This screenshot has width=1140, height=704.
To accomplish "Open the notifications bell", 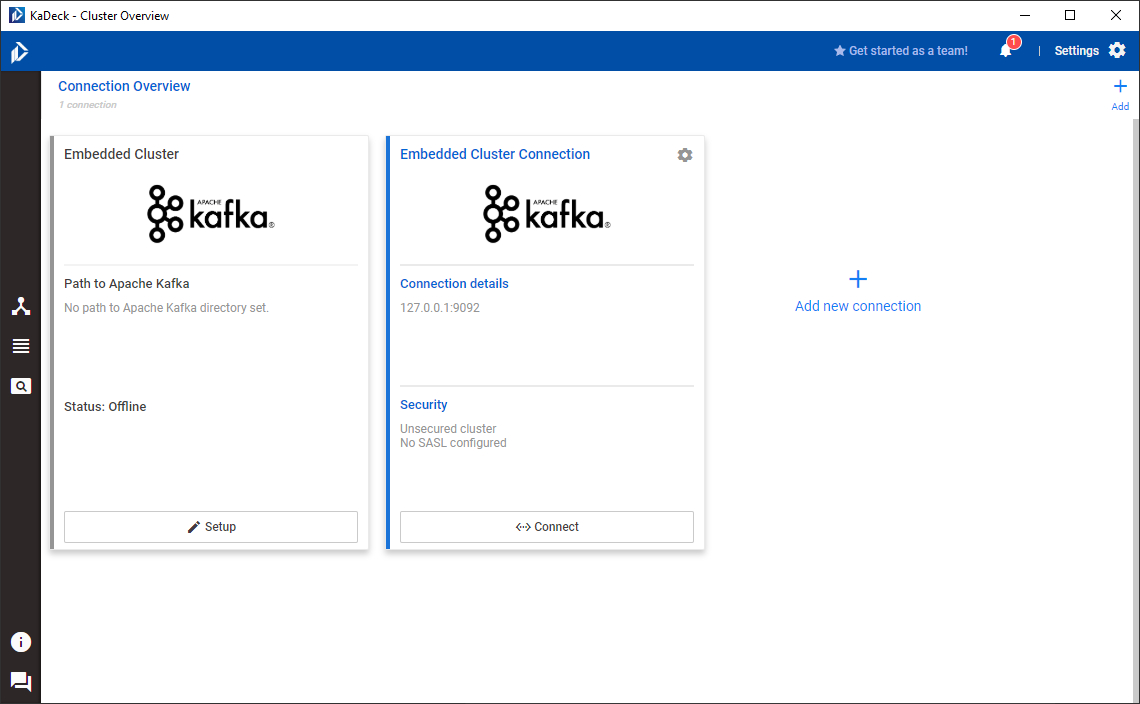I will 1005,50.
